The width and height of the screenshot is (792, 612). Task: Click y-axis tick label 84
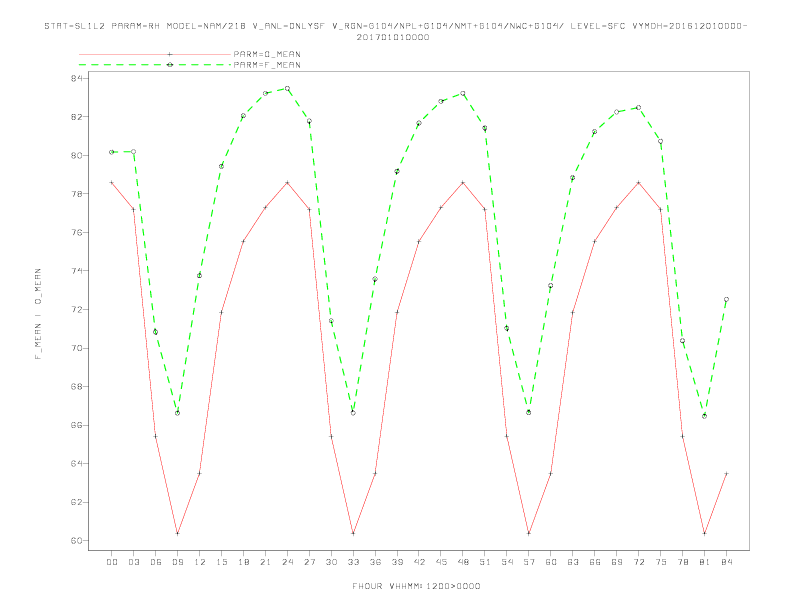click(76, 78)
